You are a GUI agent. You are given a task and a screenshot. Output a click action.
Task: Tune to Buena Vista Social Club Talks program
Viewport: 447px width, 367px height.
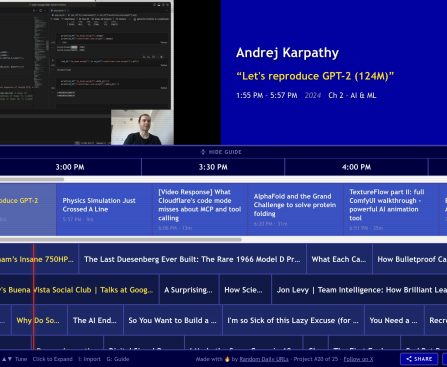pyautogui.click(x=79, y=290)
